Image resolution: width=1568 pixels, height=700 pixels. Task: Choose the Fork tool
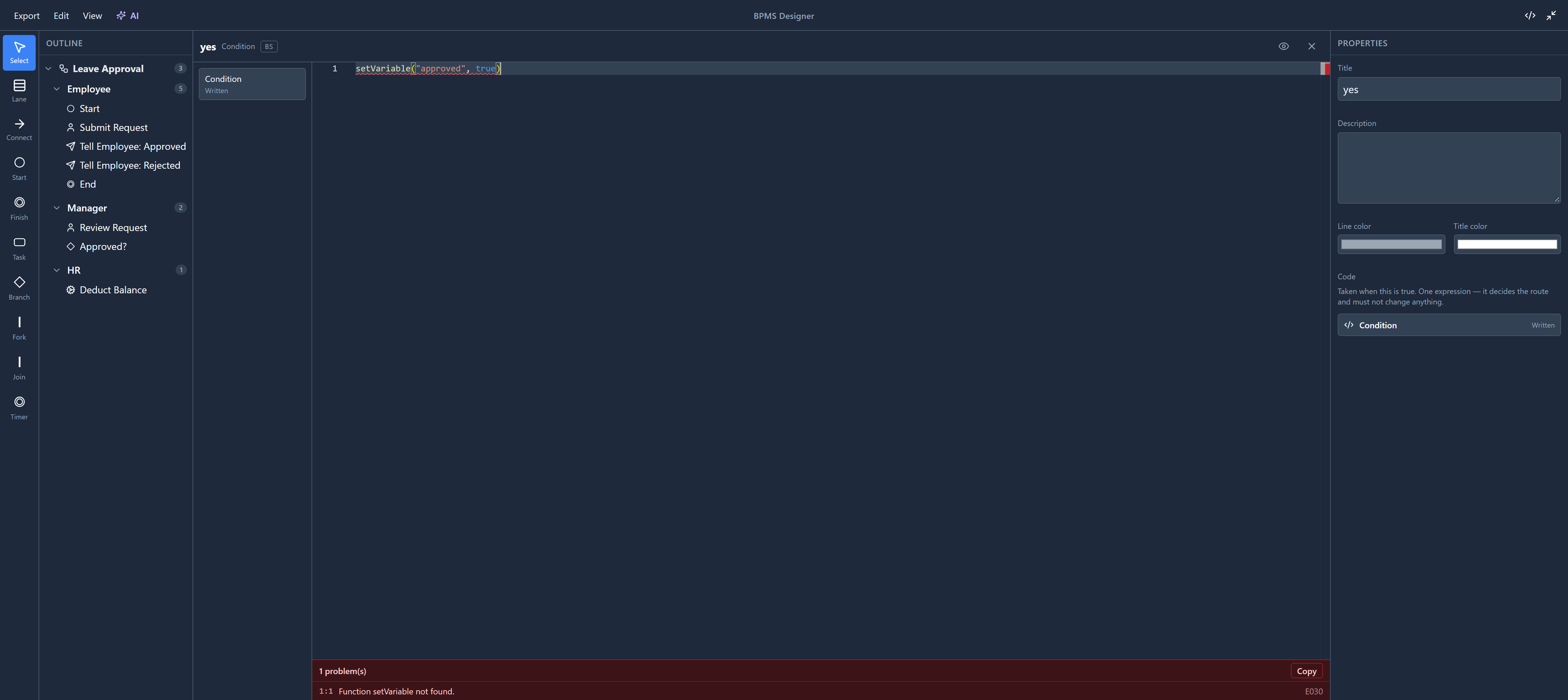[x=19, y=328]
